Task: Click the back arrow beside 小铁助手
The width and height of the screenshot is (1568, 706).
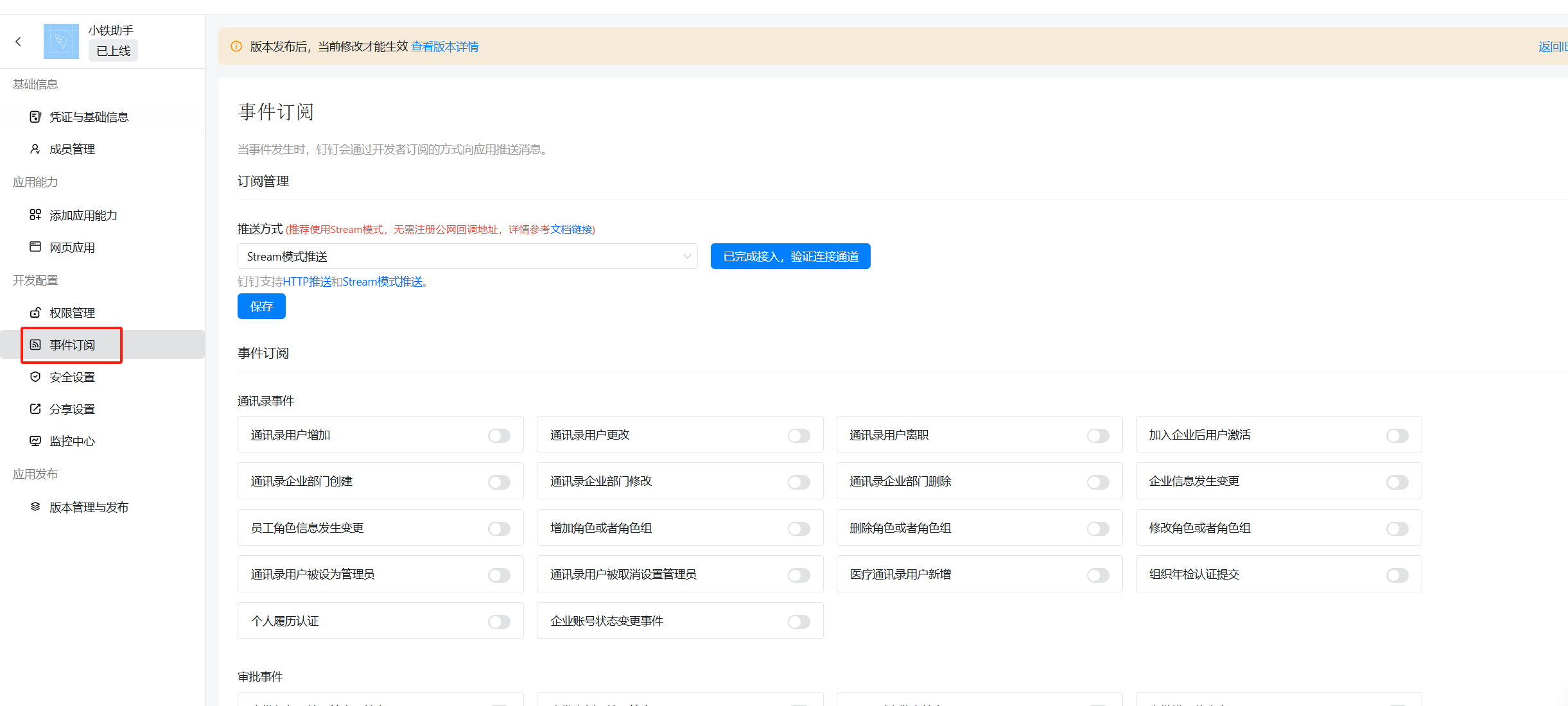Action: [18, 42]
